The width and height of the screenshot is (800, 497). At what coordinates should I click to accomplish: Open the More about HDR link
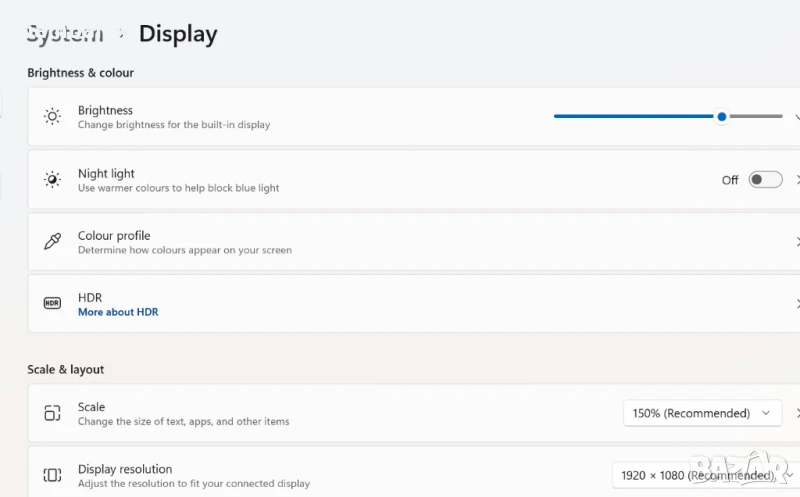tap(118, 312)
